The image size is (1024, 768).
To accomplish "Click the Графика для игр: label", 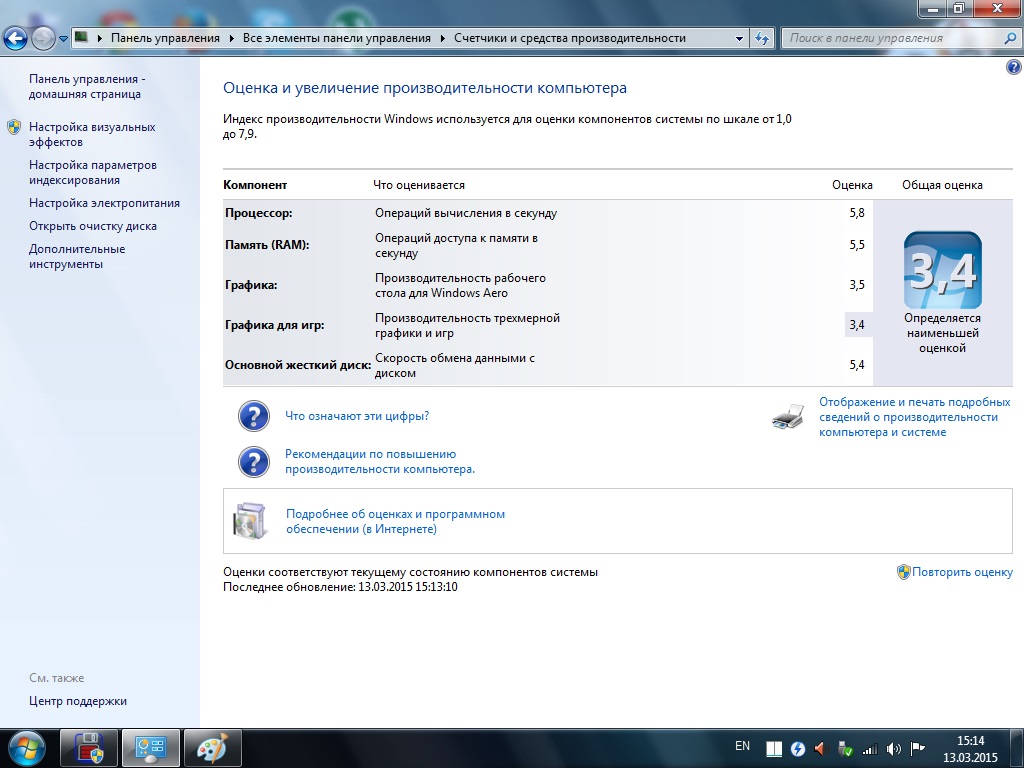I will pos(274,325).
